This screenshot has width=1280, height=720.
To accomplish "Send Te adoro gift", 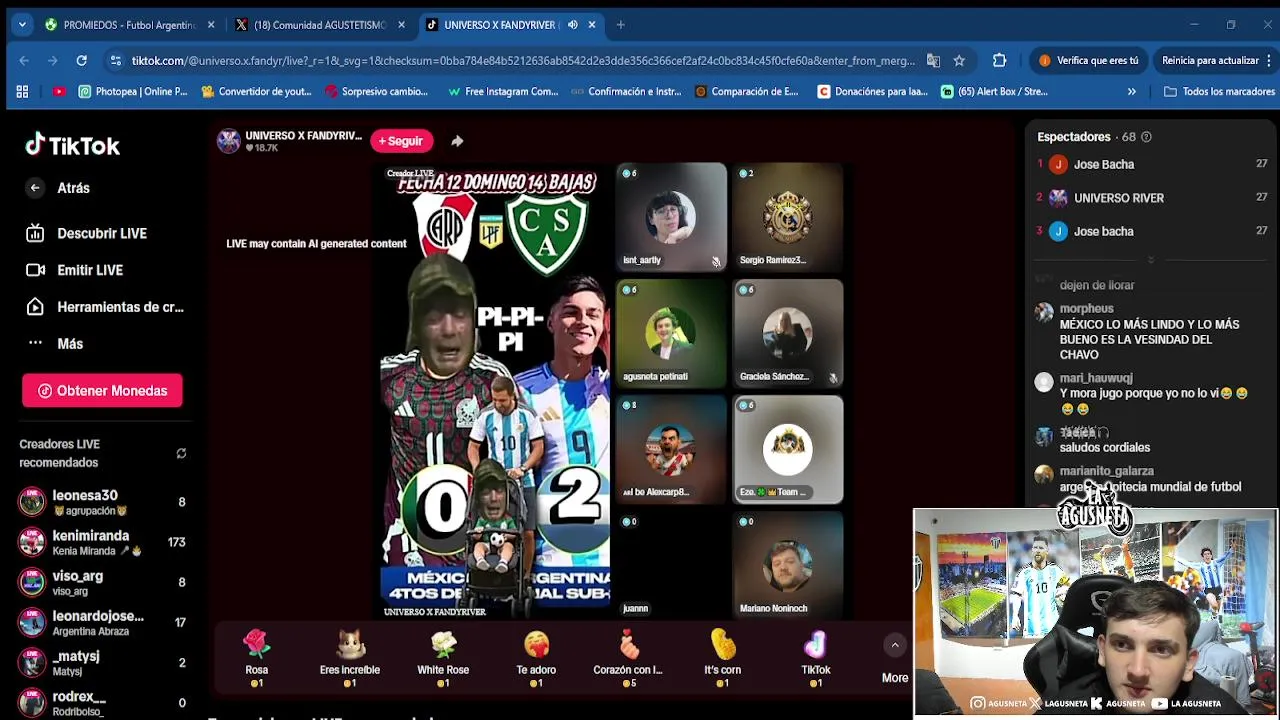I will click(x=536, y=658).
